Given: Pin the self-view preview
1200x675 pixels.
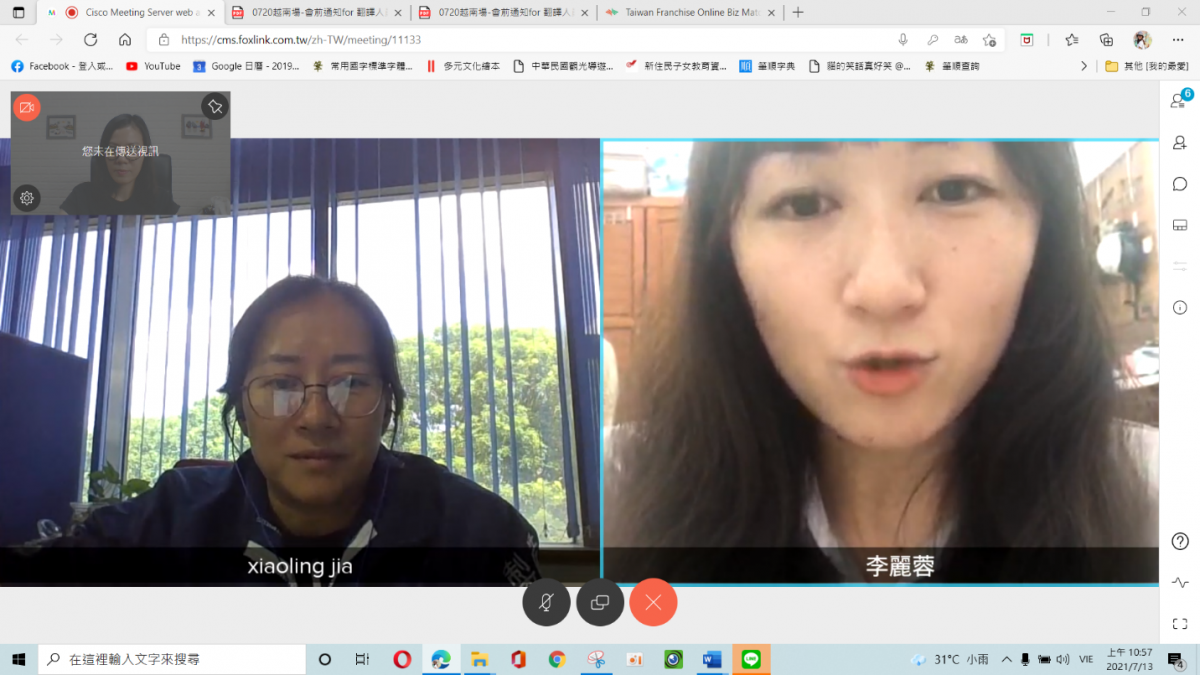Looking at the screenshot, I should pos(214,106).
